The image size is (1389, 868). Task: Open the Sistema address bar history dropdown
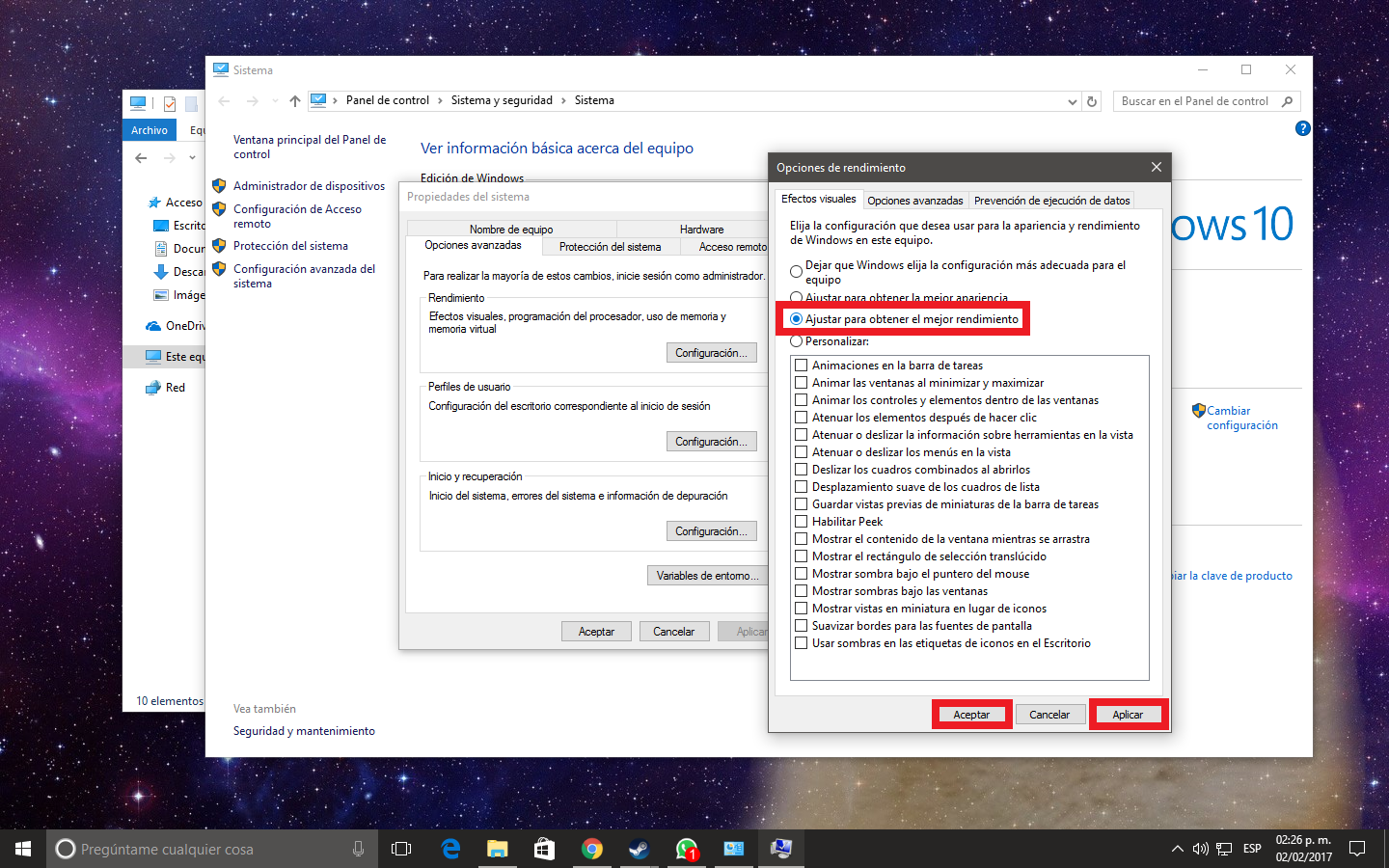click(1073, 101)
